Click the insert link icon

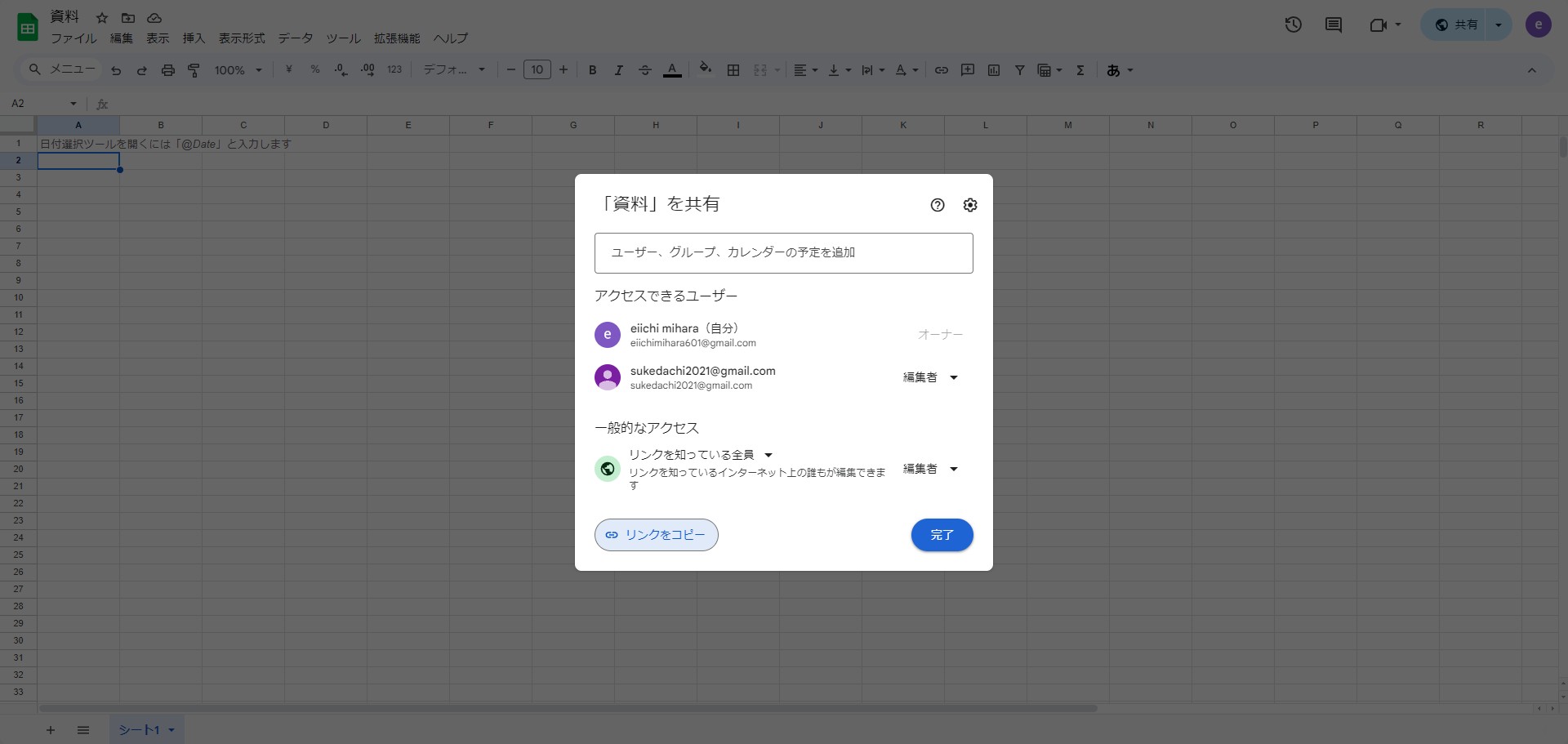click(942, 70)
